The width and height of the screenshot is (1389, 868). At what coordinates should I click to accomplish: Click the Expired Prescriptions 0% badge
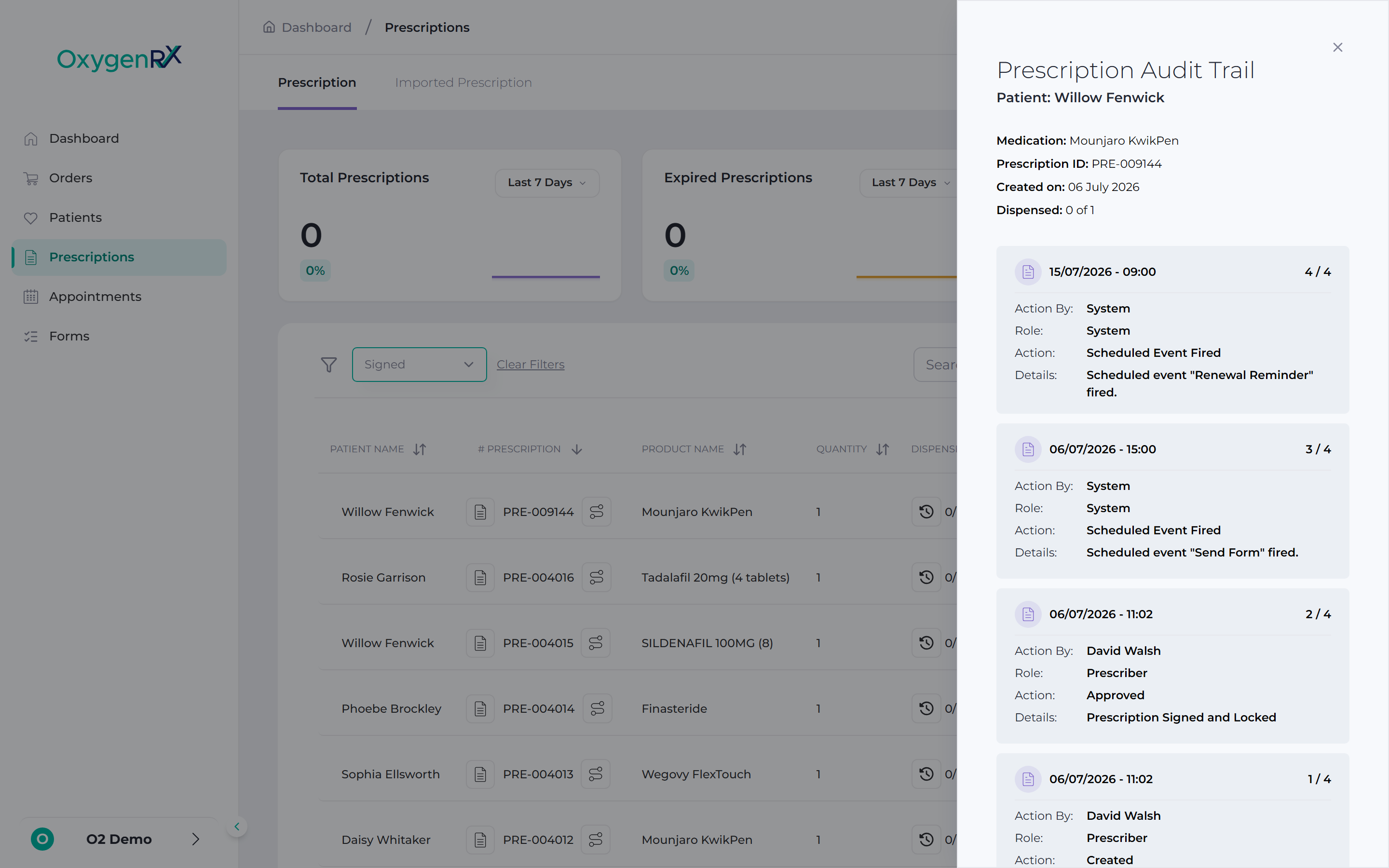tap(679, 271)
